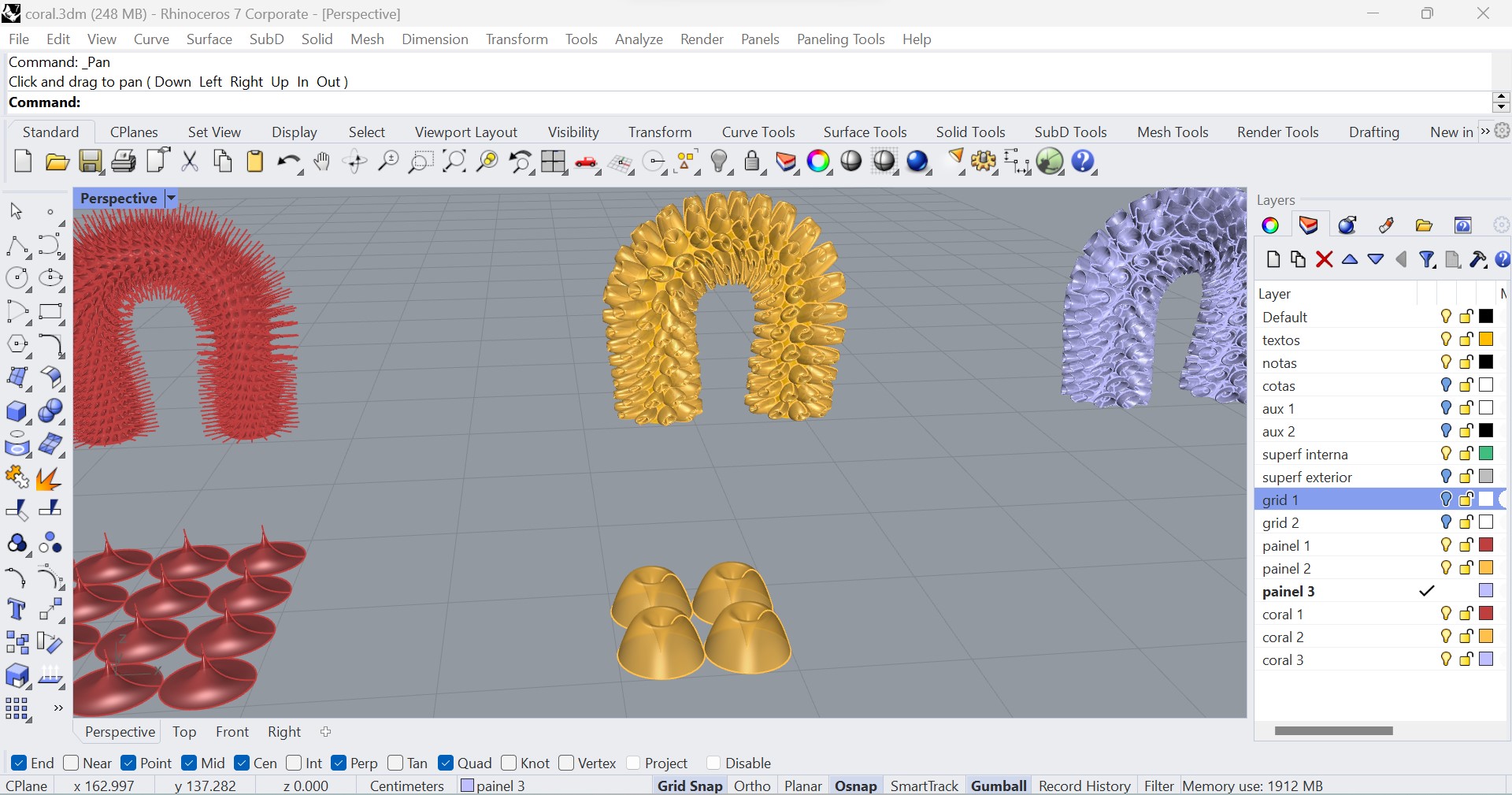Toggle SmartTrack in the status bar
1512x795 pixels.
tap(925, 786)
